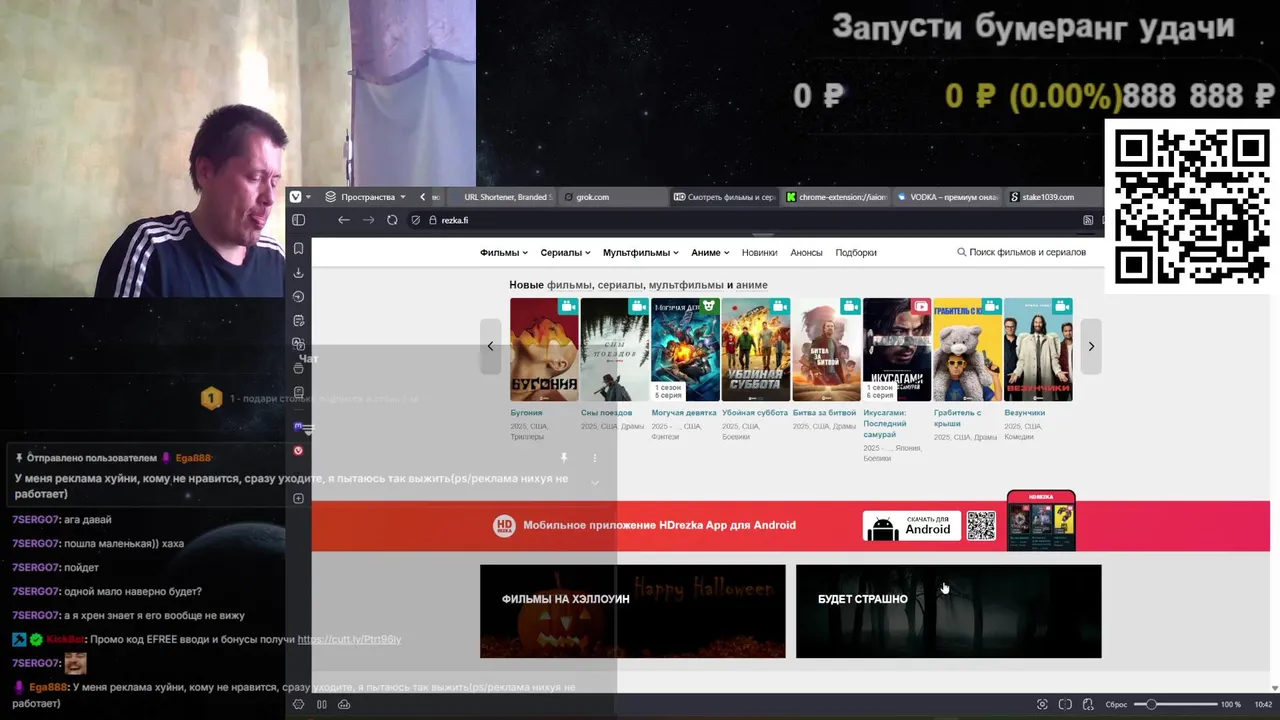
Task: Select the Смотреть фильмы и сериалы tab
Action: 724,197
